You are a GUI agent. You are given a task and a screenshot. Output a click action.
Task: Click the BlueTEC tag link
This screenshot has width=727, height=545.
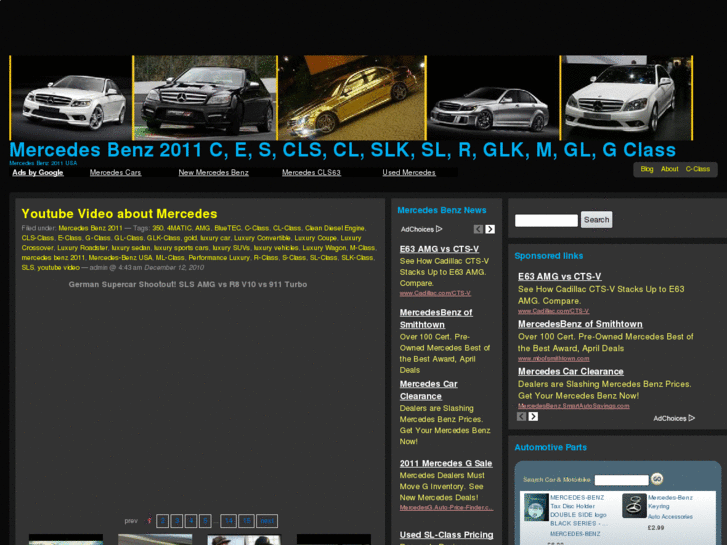click(x=227, y=228)
